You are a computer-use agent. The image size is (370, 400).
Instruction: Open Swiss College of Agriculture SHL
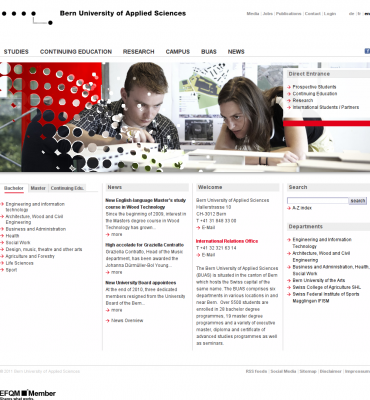click(327, 287)
